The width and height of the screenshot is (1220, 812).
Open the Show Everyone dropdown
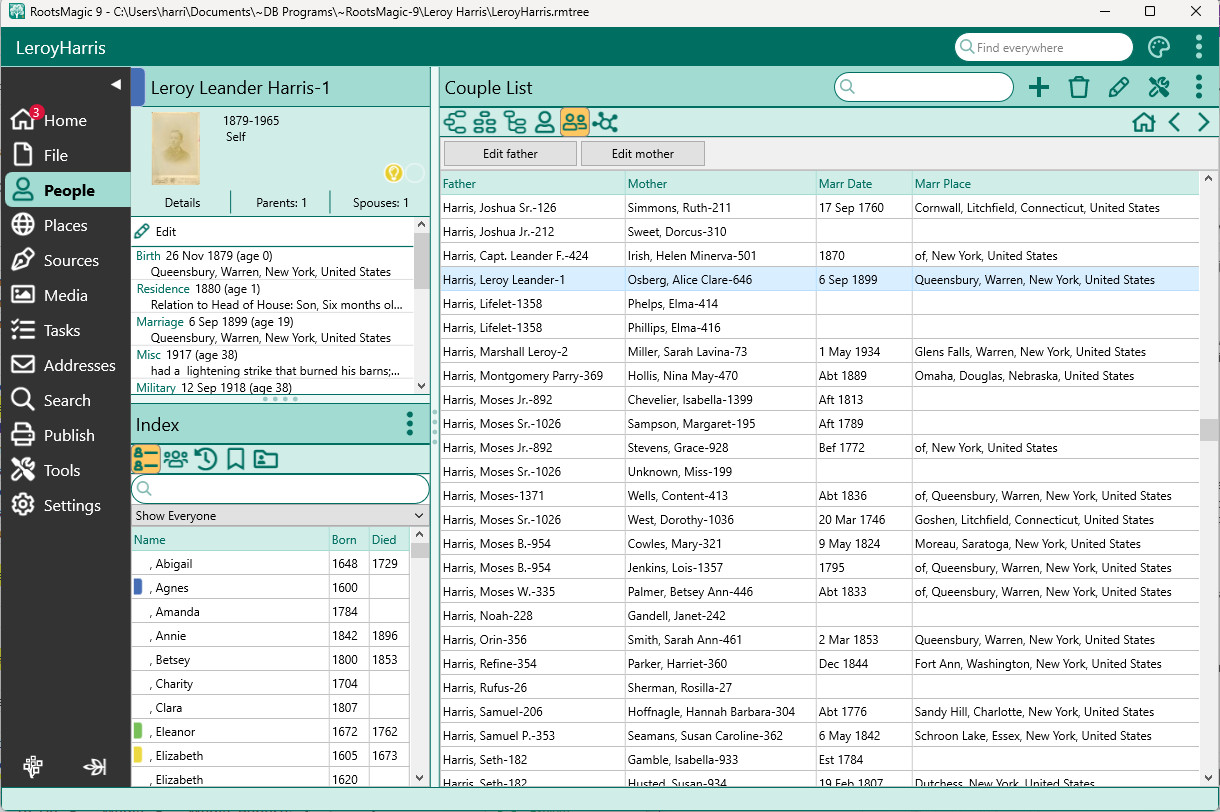click(280, 516)
